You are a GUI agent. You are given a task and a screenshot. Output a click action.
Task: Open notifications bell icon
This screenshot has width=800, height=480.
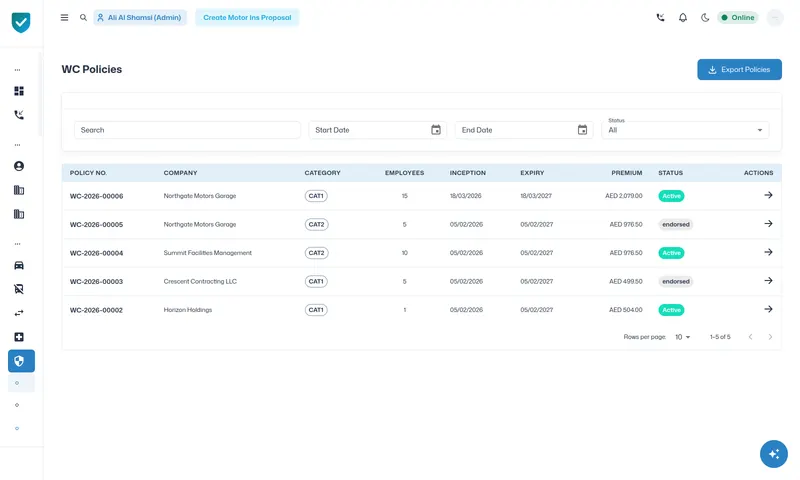[683, 17]
